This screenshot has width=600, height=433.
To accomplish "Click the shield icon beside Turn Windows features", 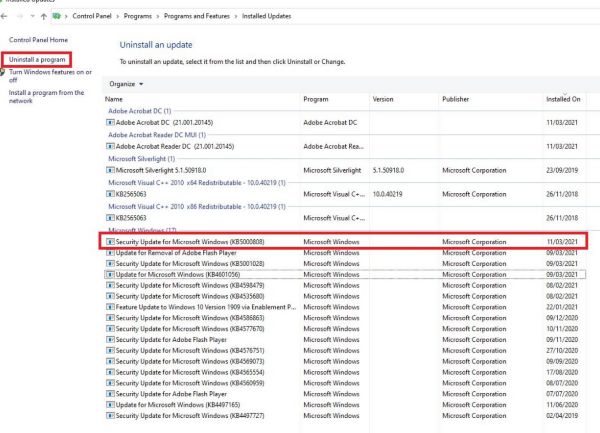I will pos(4,73).
